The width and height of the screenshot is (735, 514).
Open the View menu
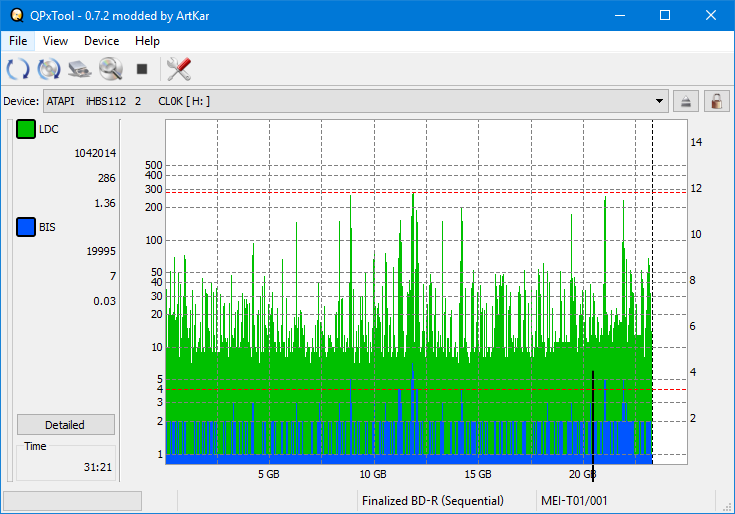[x=55, y=41]
